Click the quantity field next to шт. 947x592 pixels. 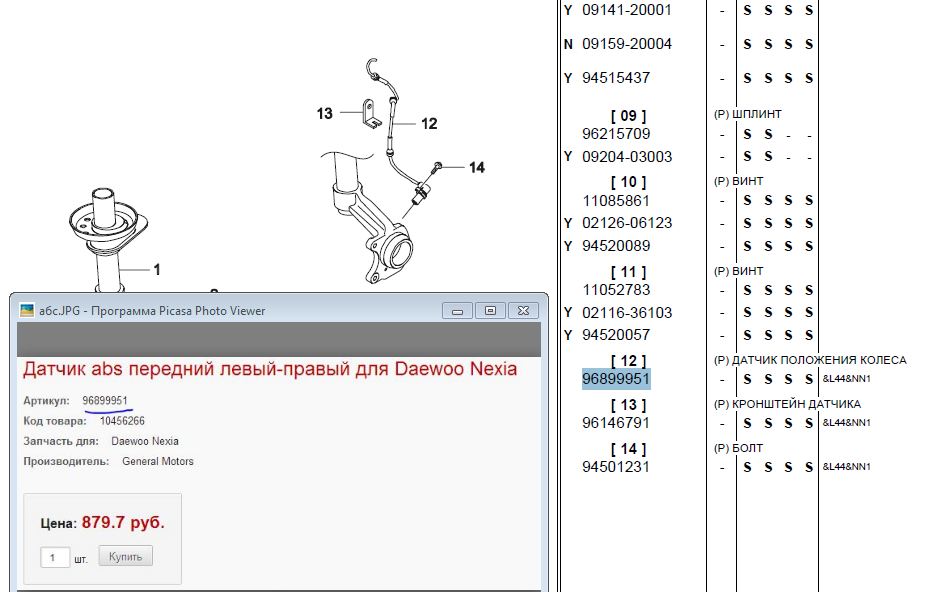point(54,557)
